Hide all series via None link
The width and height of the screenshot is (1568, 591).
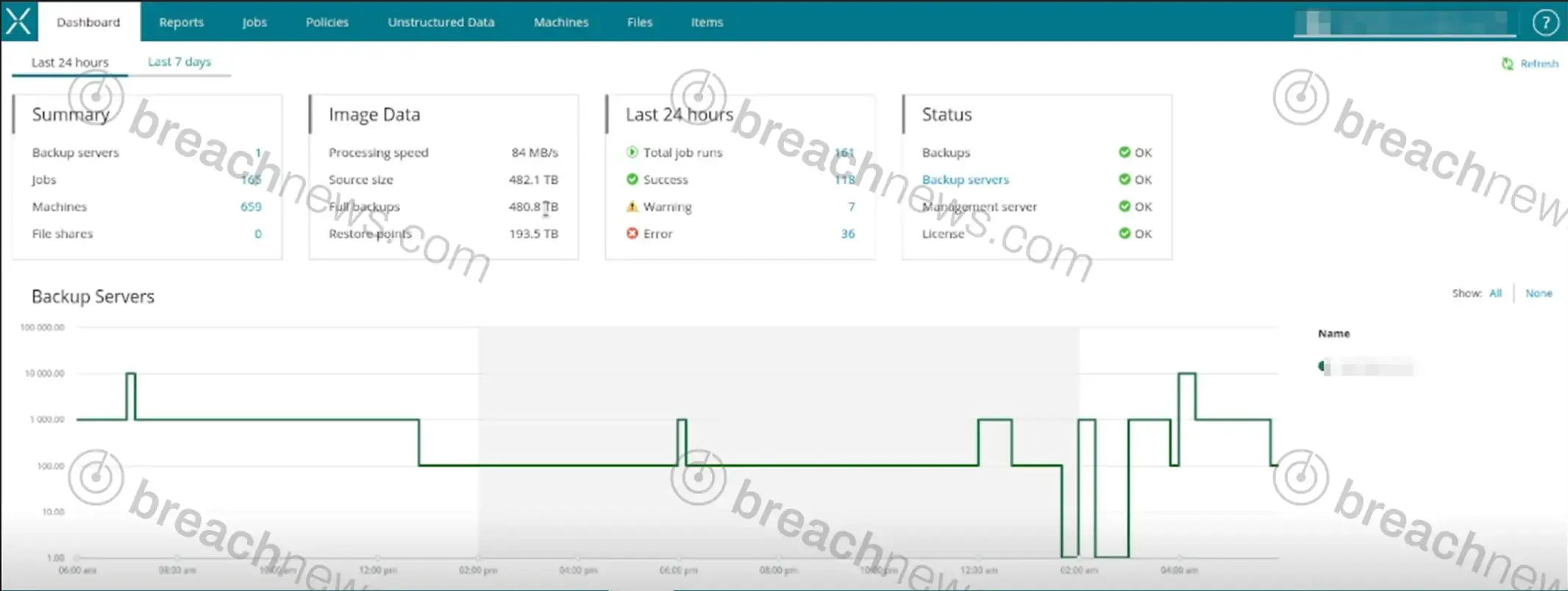[1539, 293]
